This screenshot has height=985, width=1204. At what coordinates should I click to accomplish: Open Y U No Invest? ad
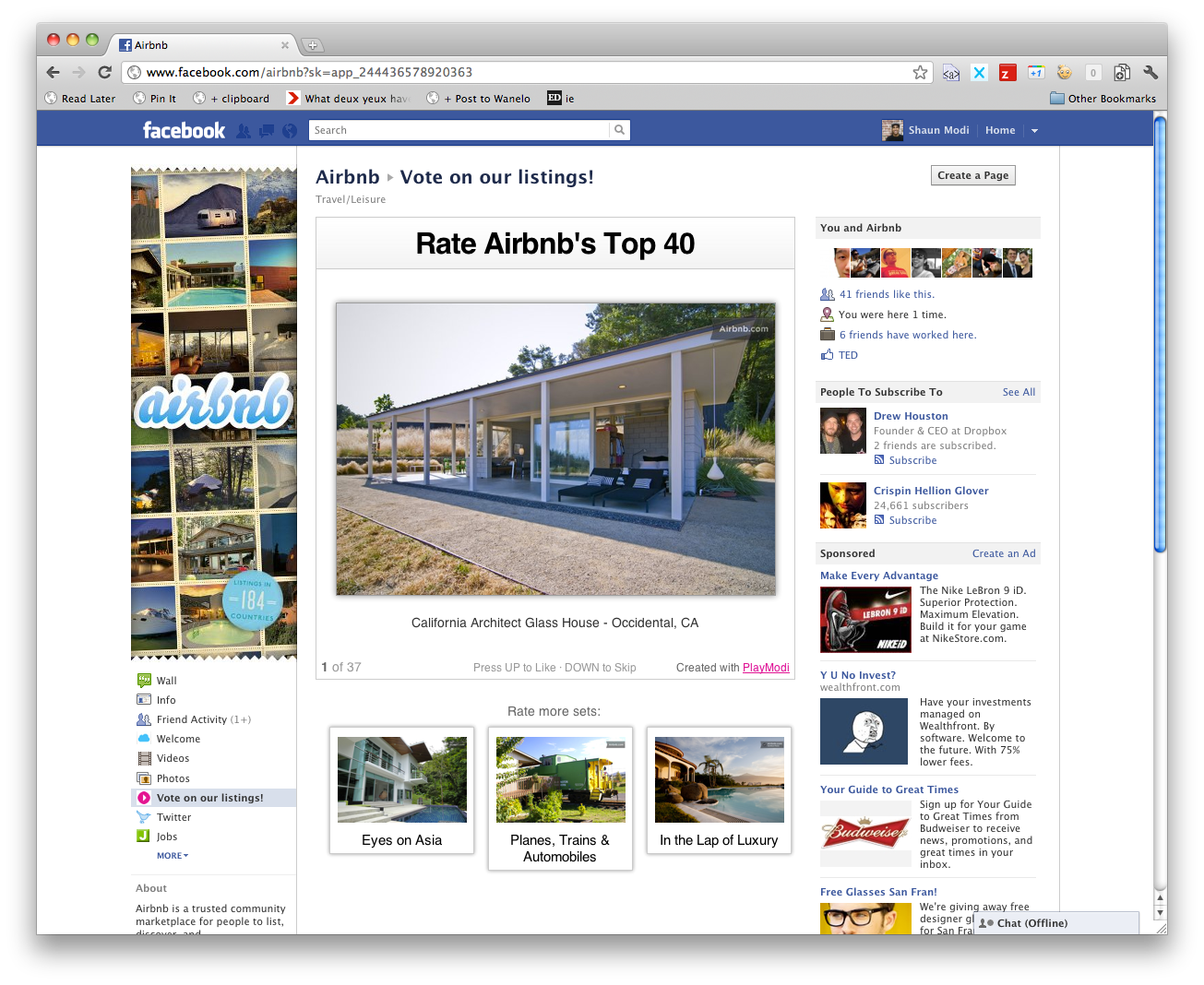[x=858, y=675]
